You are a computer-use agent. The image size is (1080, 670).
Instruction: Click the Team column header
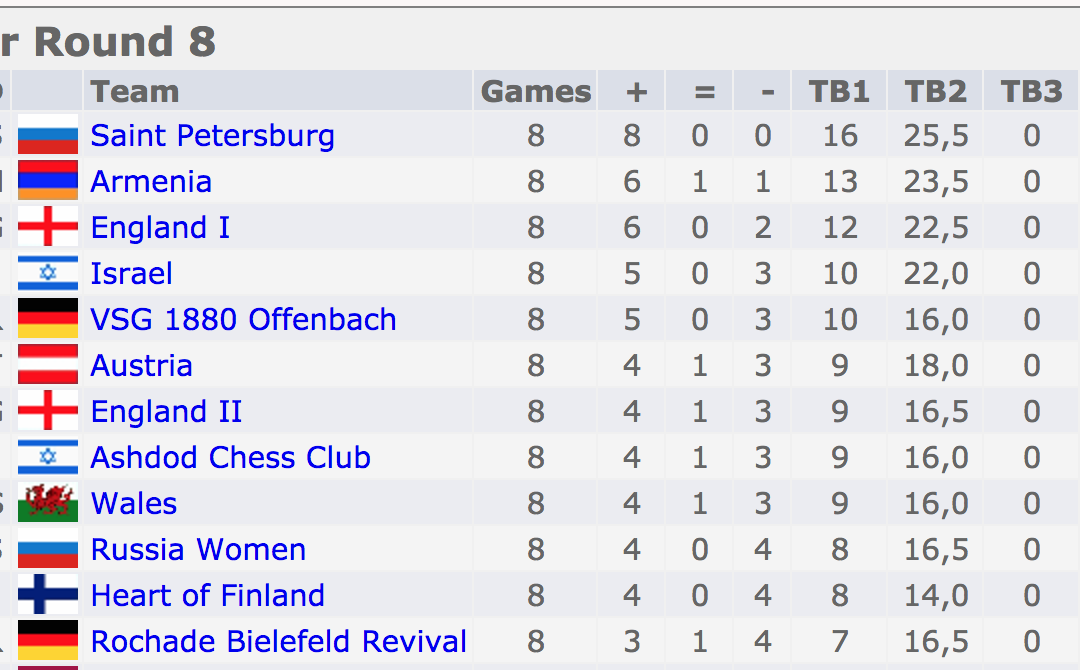(x=135, y=91)
